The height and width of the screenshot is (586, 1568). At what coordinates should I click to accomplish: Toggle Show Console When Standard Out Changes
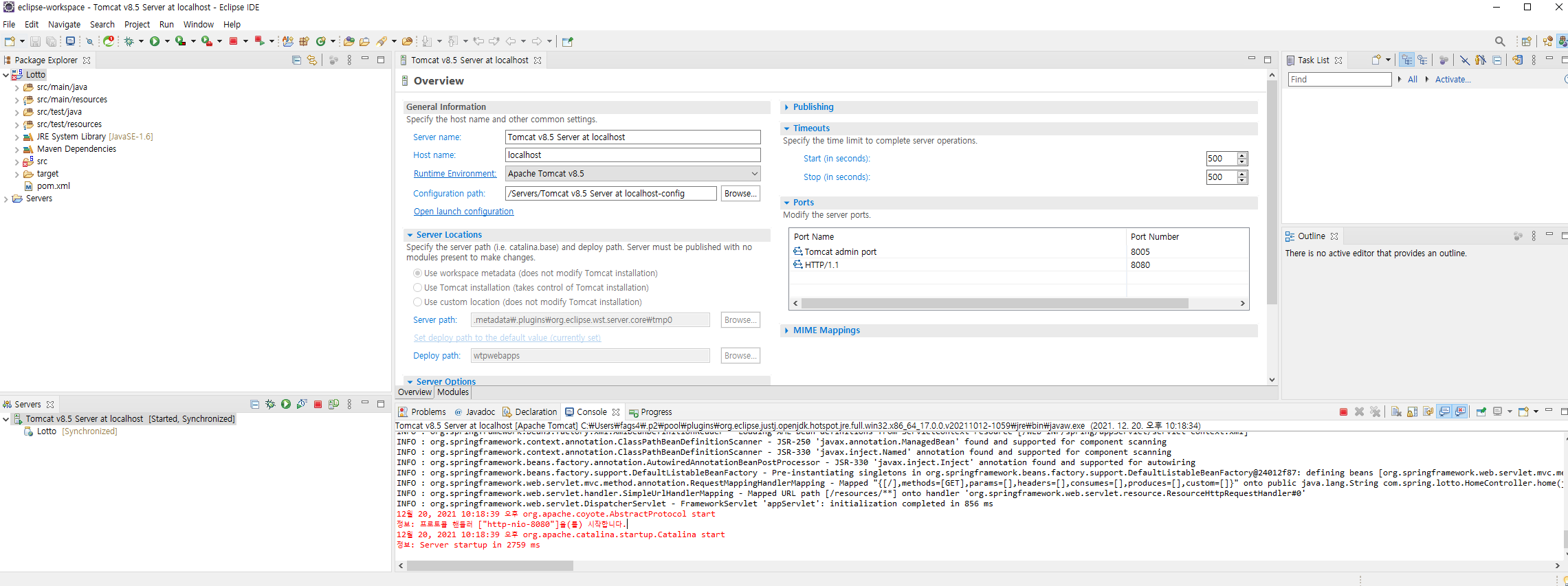coord(1444,412)
